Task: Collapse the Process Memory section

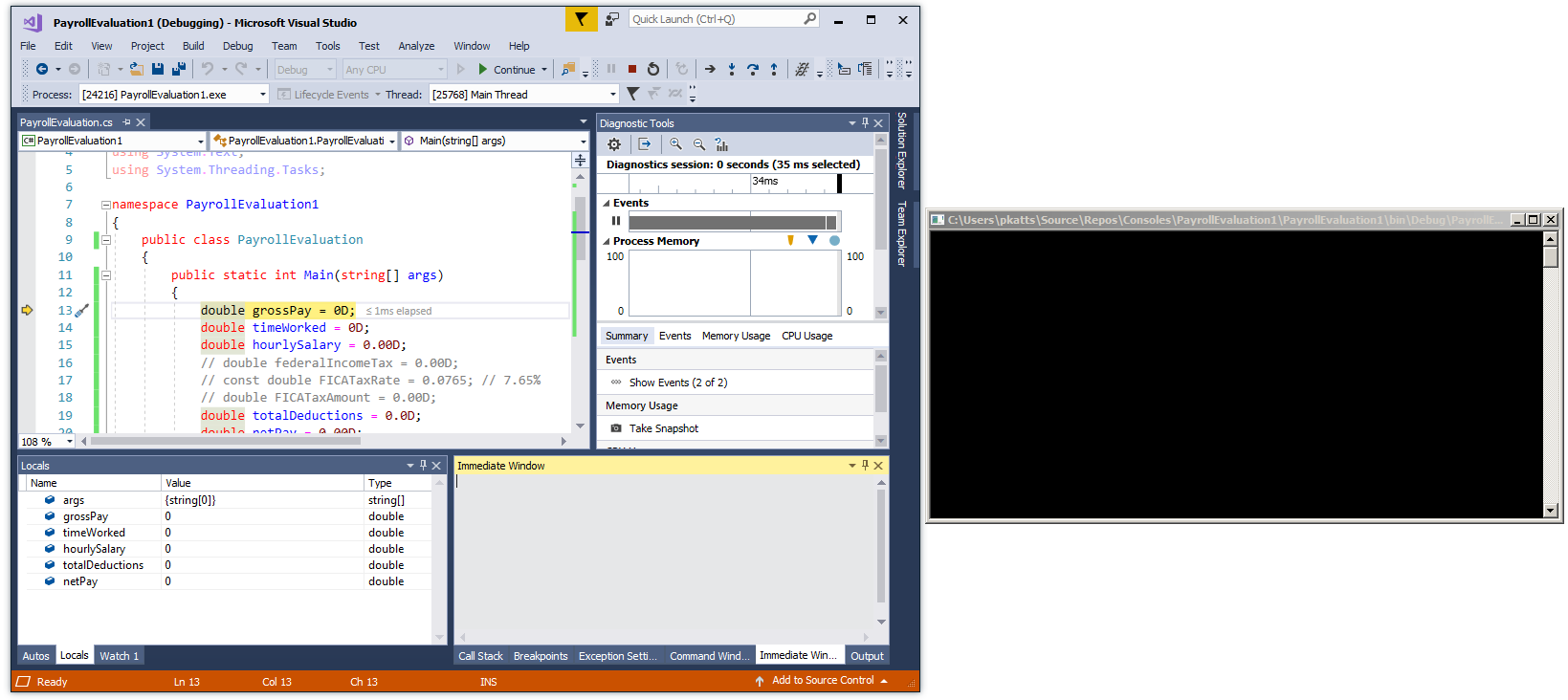Action: 607,241
